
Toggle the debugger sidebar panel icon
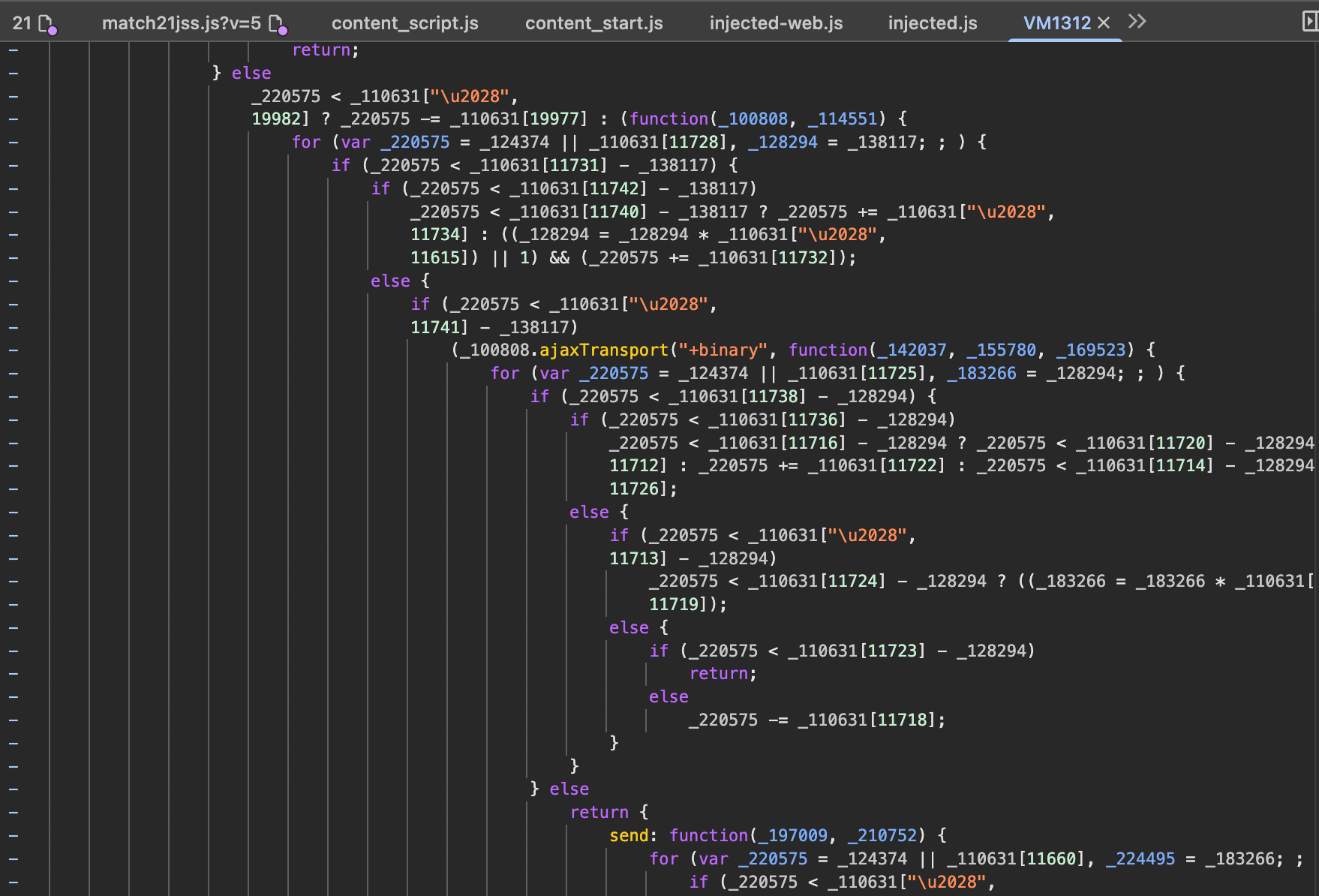coord(1309,22)
